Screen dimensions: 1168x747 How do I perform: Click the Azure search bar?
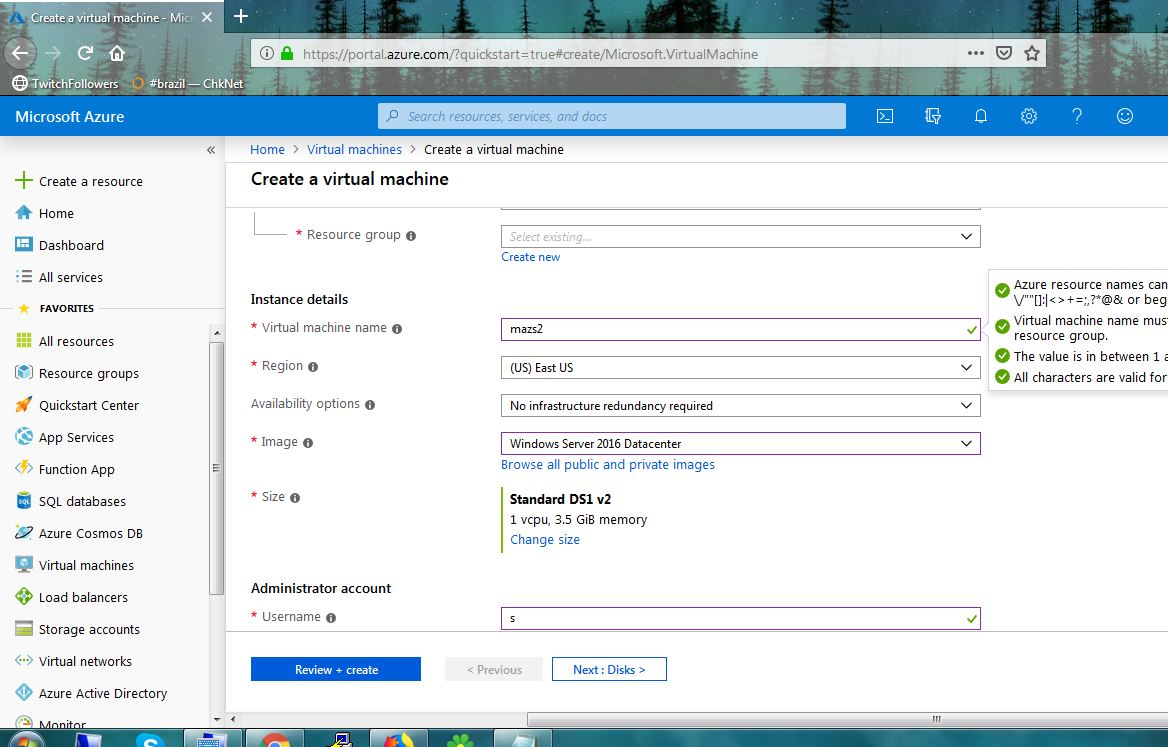612,116
